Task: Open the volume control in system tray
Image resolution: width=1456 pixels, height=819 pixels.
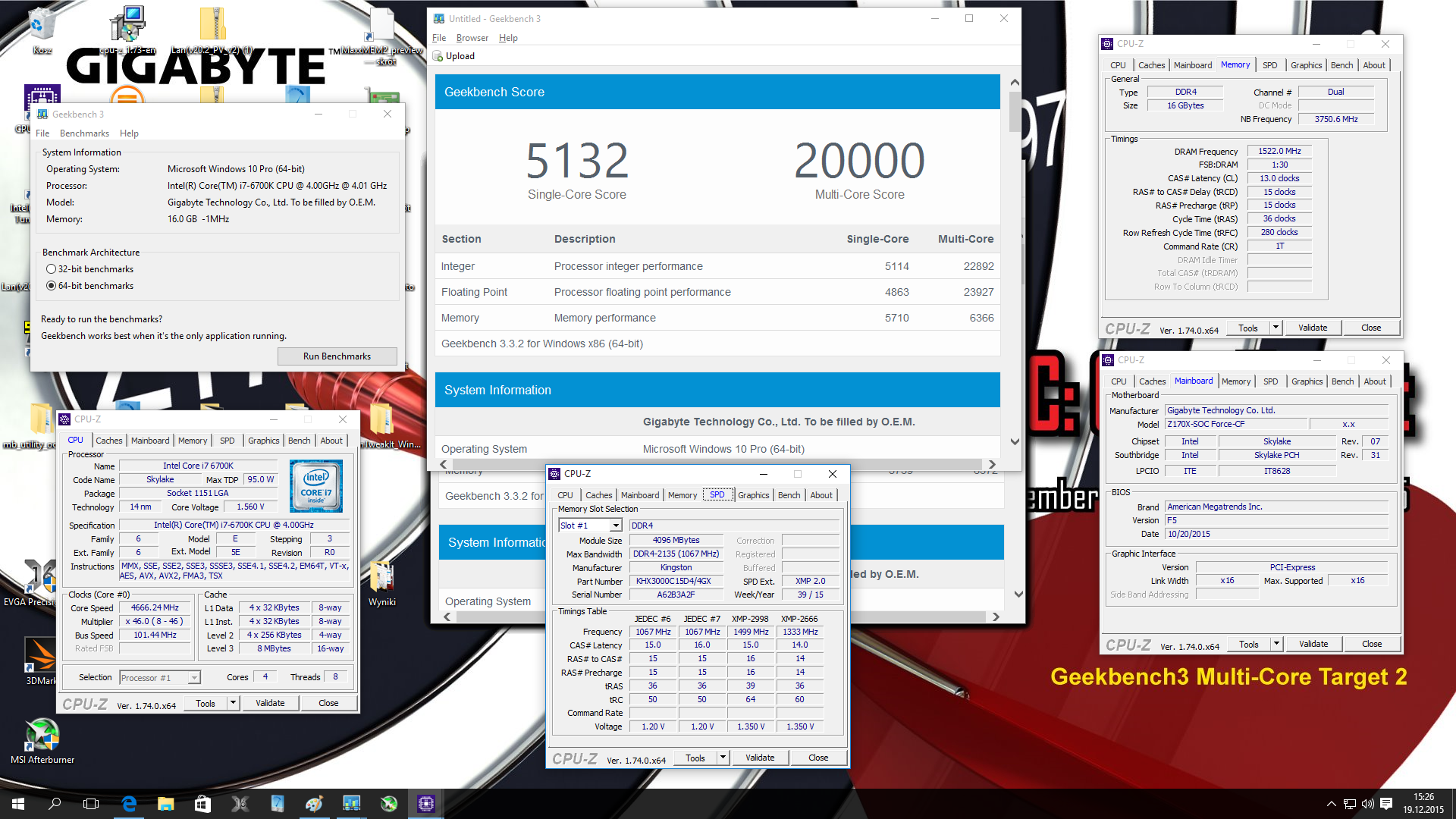Action: point(1367,804)
